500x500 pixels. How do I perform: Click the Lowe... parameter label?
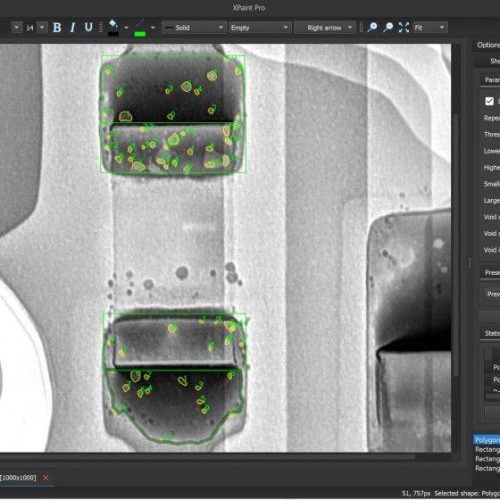click(492, 151)
